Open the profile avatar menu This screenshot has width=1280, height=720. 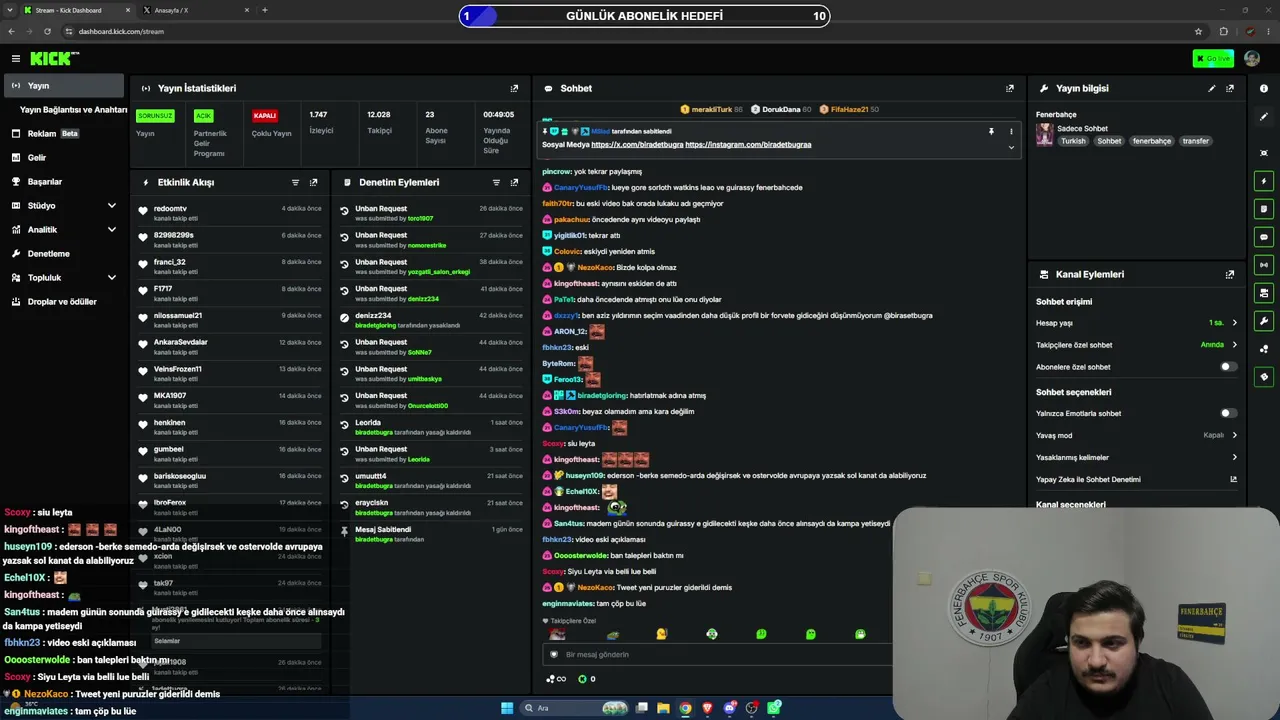pos(1252,59)
